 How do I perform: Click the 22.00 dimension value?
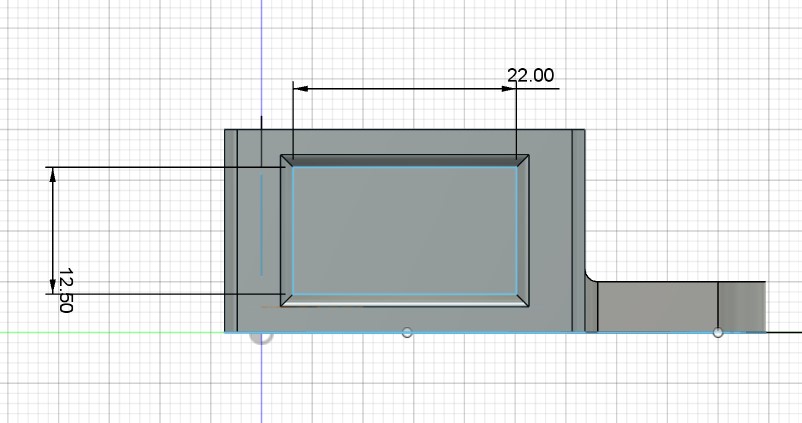(530, 76)
